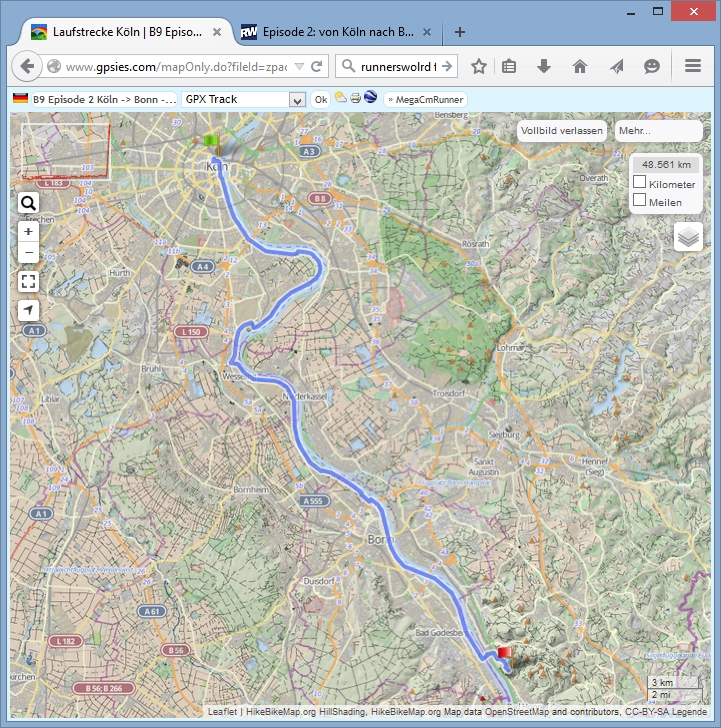Zoom in the map with plus button
This screenshot has height=728, width=721.
pos(28,231)
